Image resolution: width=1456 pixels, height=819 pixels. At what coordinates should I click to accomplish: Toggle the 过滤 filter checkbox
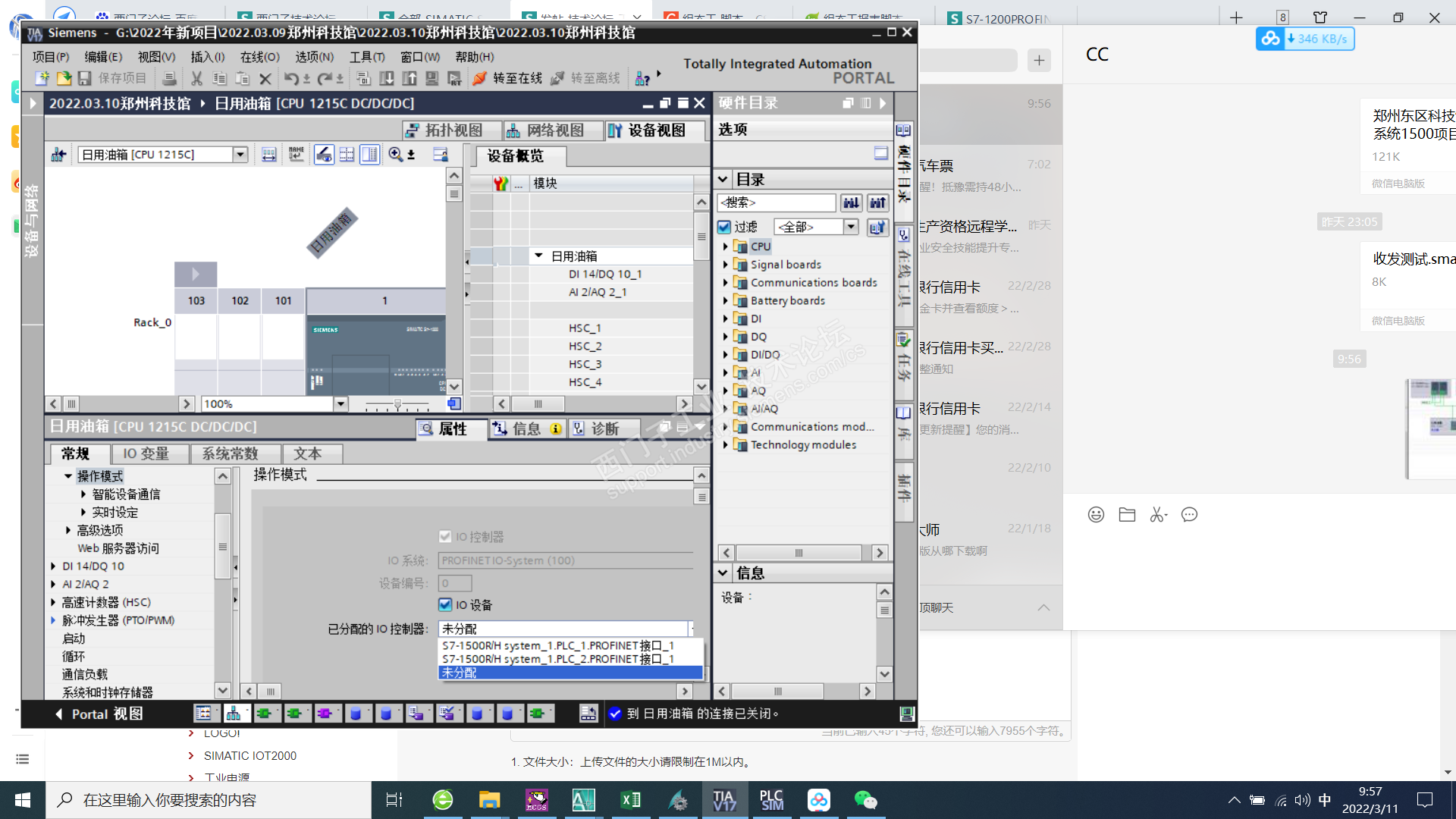coord(724,227)
